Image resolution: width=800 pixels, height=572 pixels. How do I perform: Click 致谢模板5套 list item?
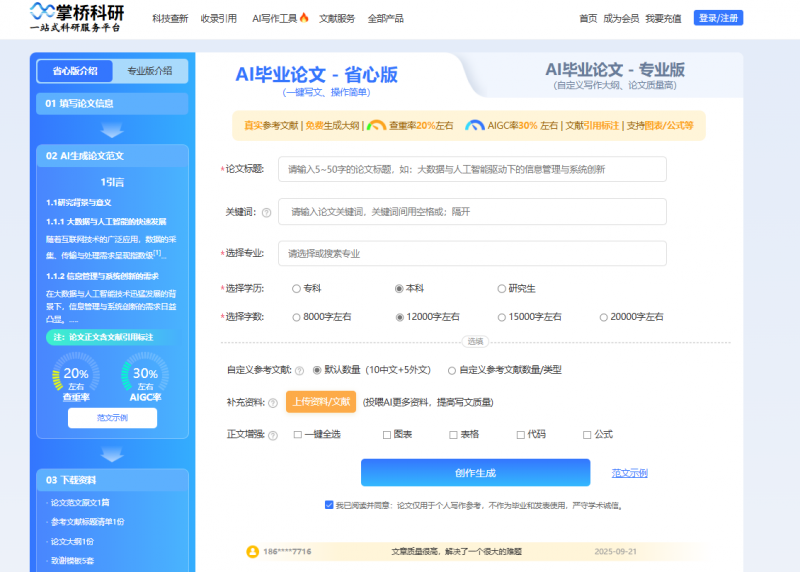click(72, 561)
